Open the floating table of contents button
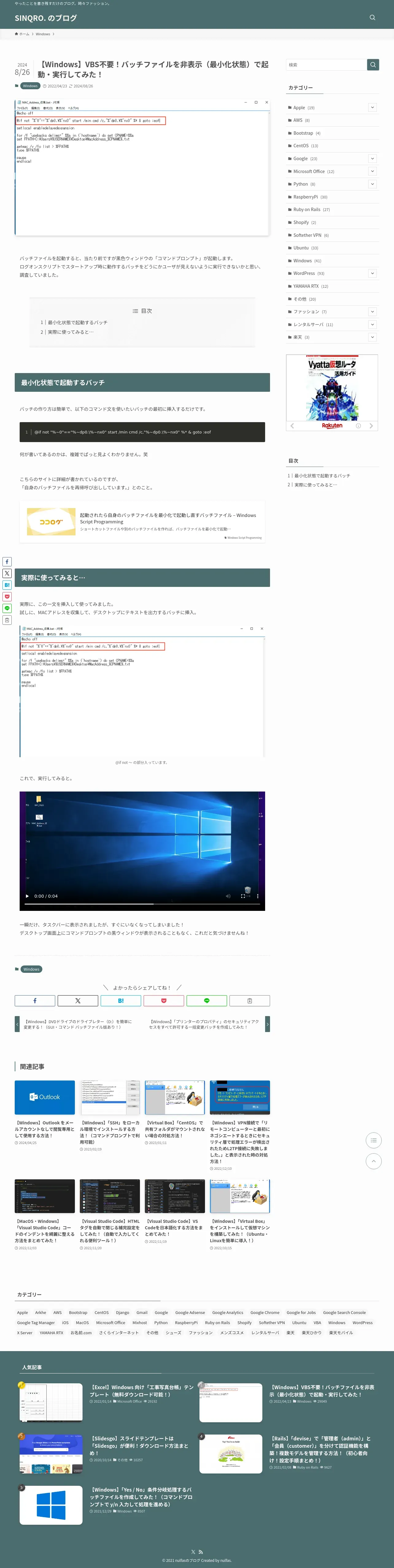Viewport: 394px width, 1568px height. click(x=373, y=1140)
